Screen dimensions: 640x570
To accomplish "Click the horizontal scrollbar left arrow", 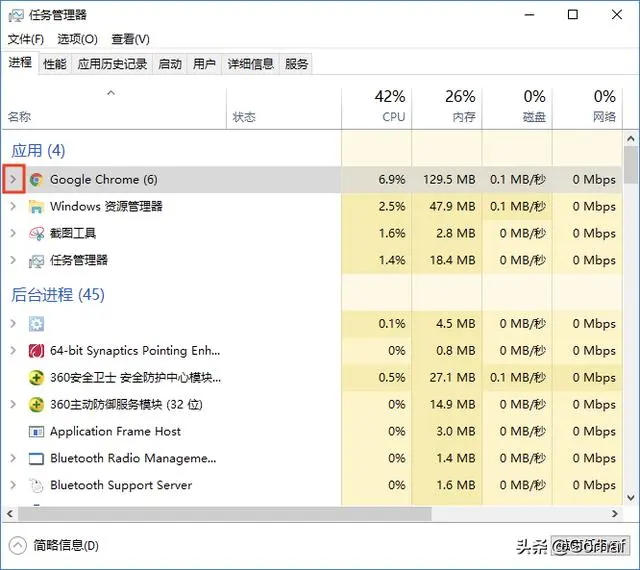I will 10,514.
